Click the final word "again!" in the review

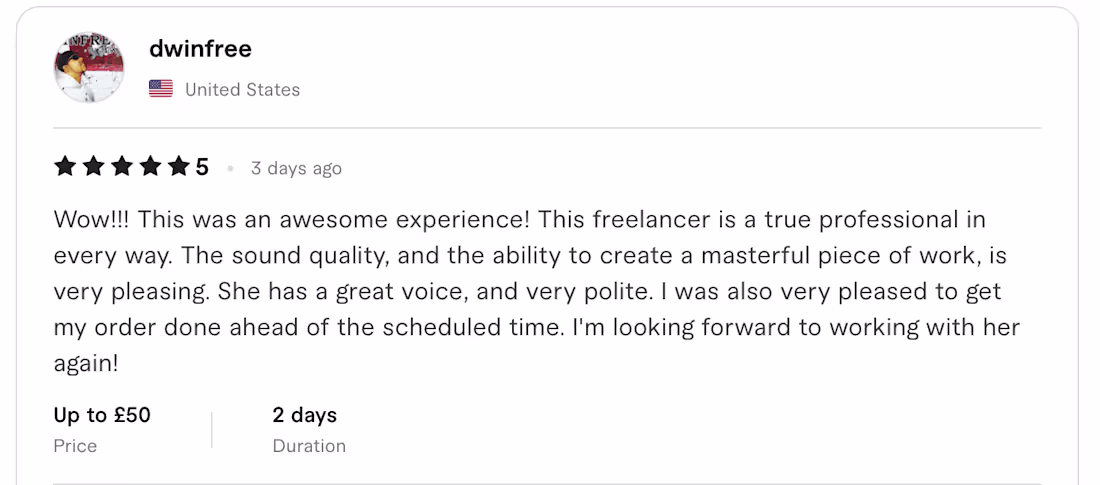click(x=86, y=364)
